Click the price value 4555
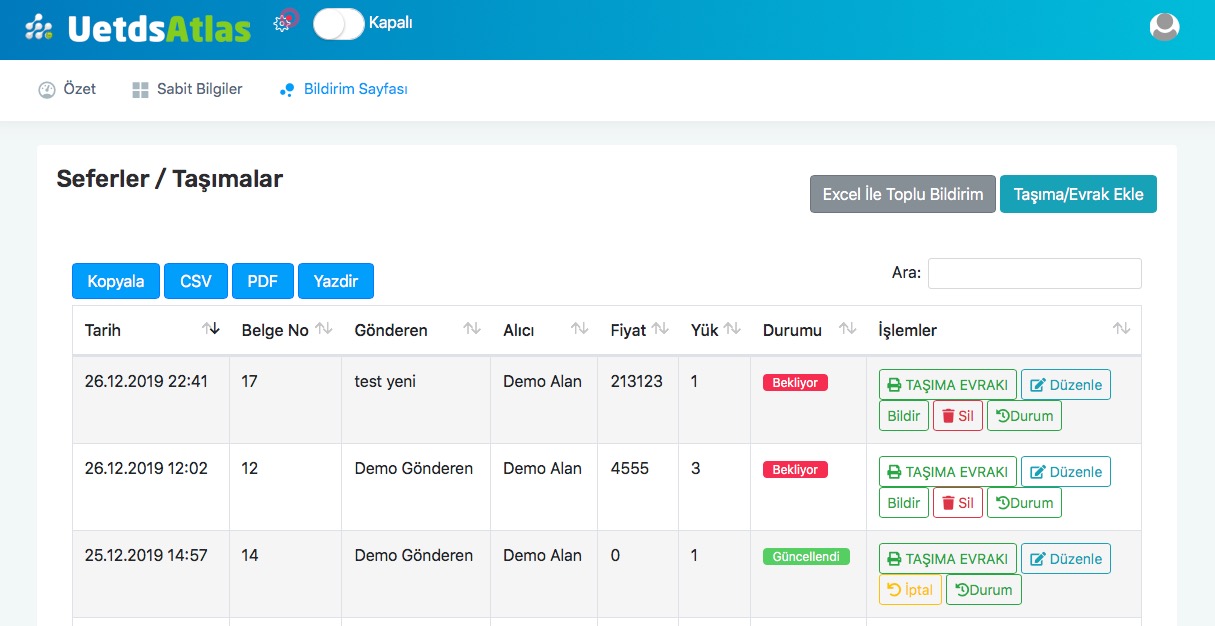 coord(630,468)
